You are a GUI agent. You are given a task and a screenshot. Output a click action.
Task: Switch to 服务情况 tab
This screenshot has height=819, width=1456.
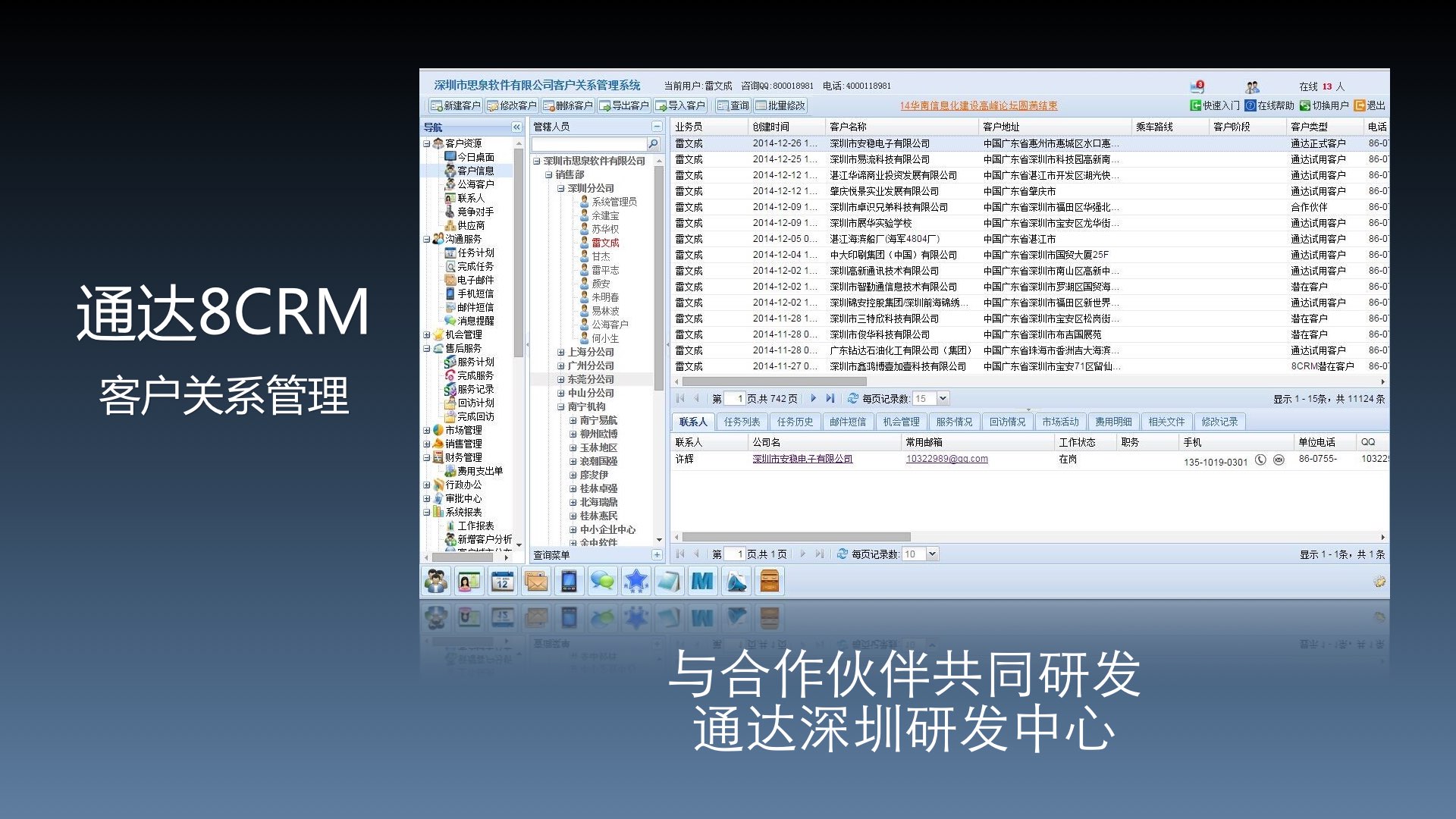[x=954, y=422]
